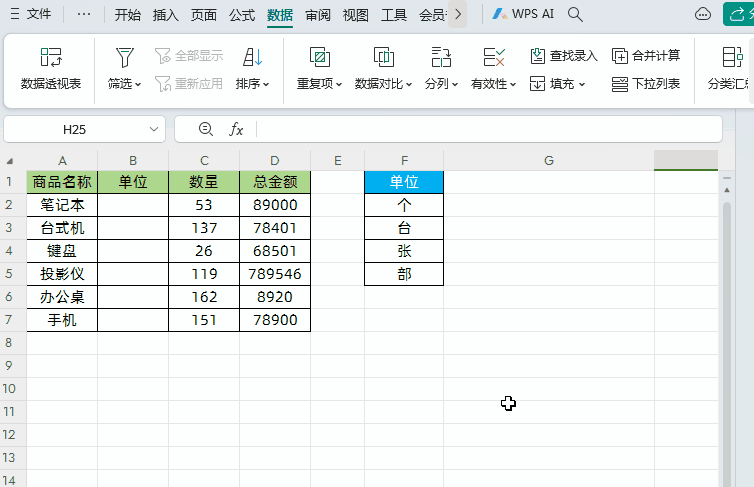Click the three-dots quick access menu

84,14
